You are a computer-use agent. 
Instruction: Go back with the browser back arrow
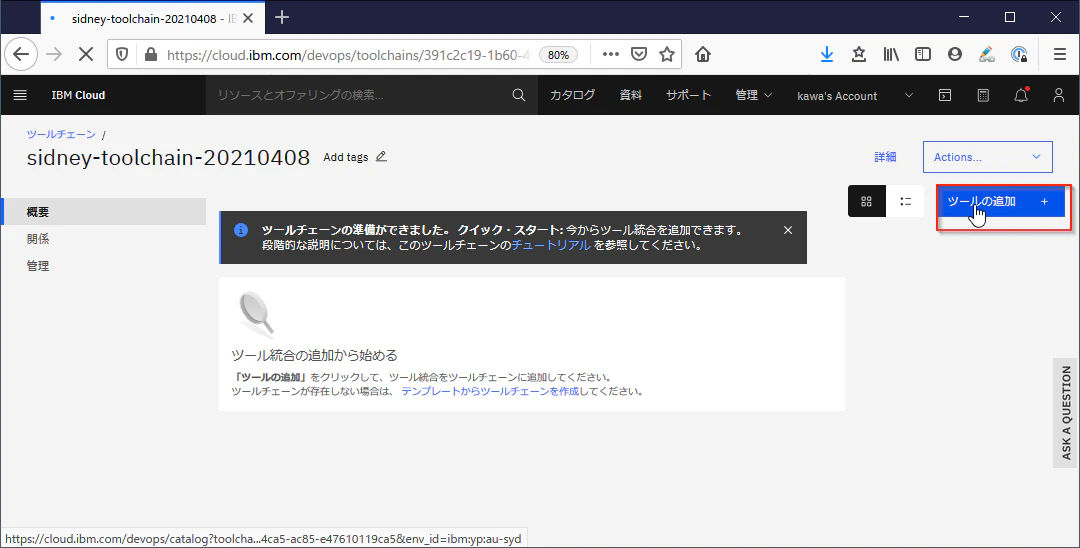point(21,54)
